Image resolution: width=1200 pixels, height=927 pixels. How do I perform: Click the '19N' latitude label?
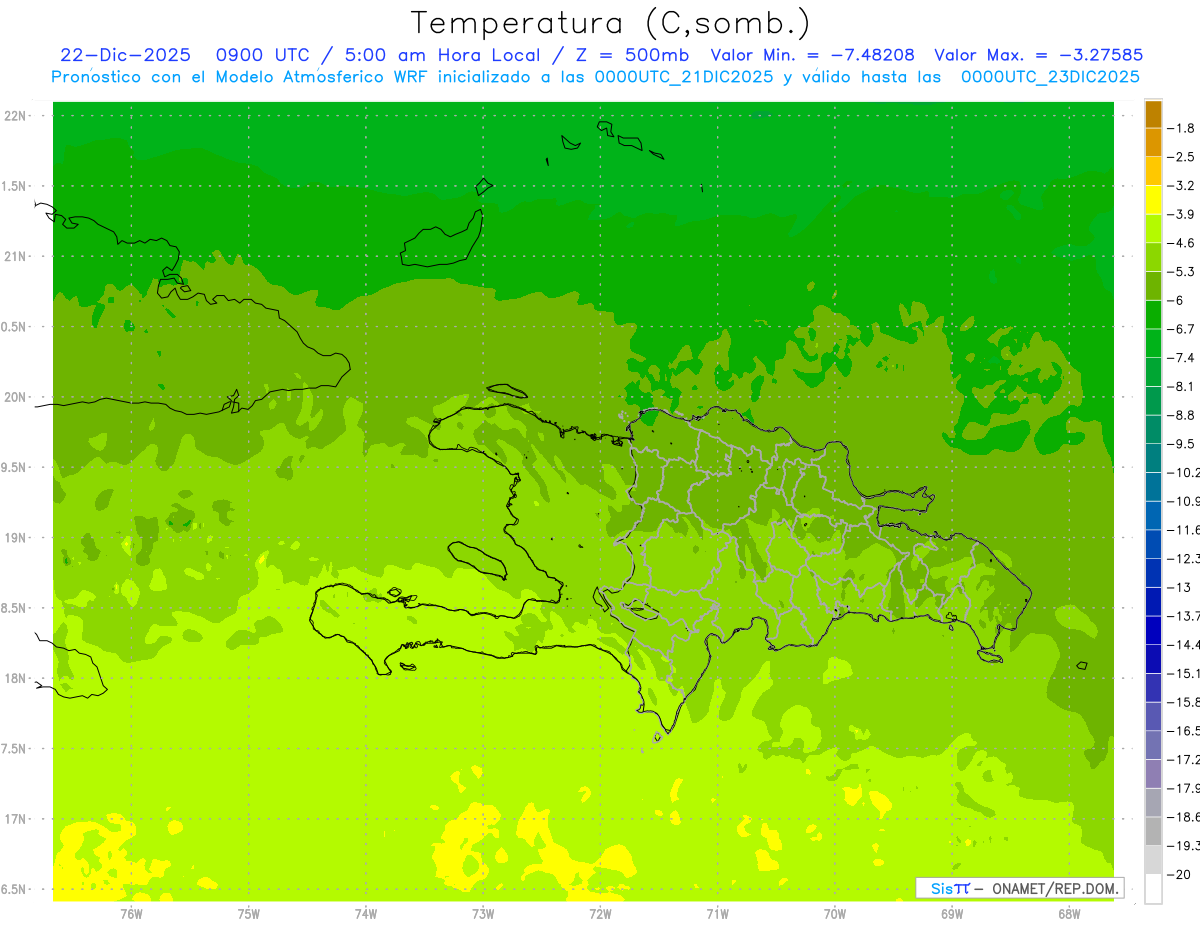(16, 538)
